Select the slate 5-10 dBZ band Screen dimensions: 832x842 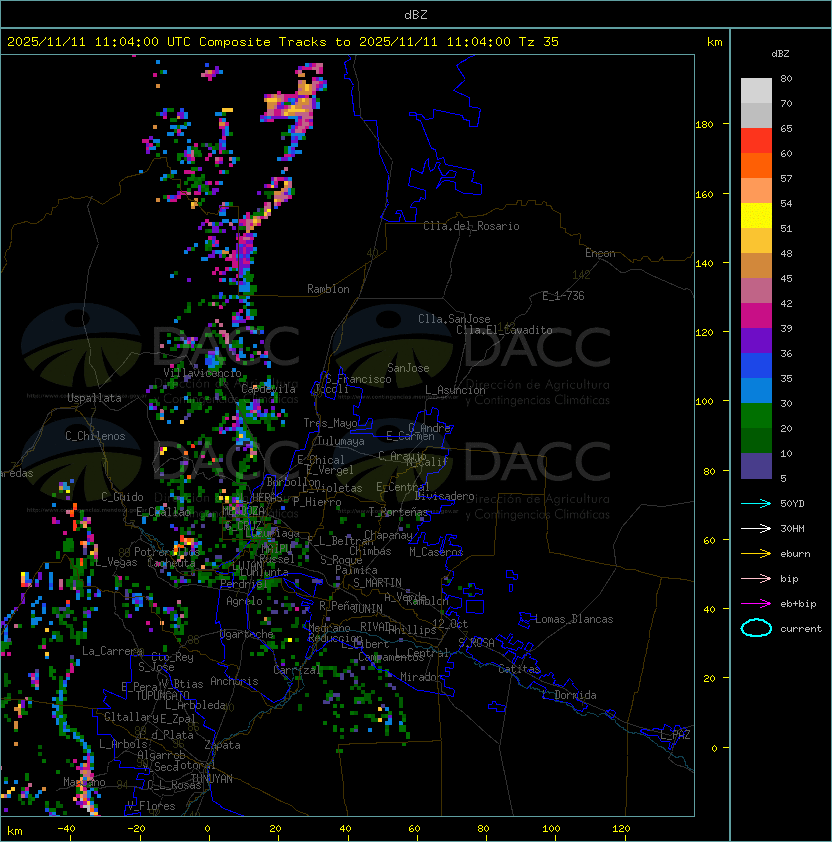[x=756, y=466]
